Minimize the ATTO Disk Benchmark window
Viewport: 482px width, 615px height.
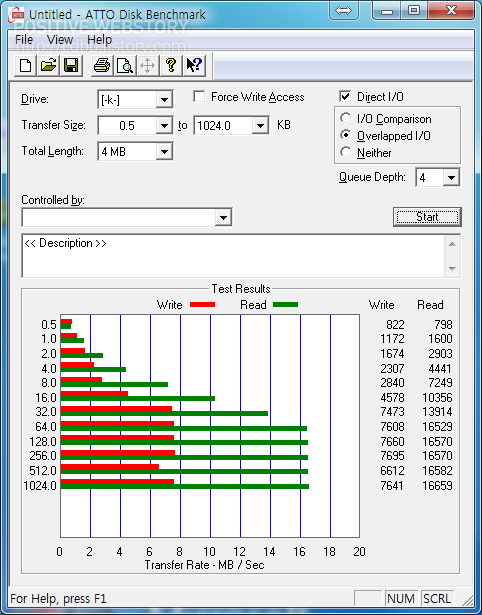[387, 10]
